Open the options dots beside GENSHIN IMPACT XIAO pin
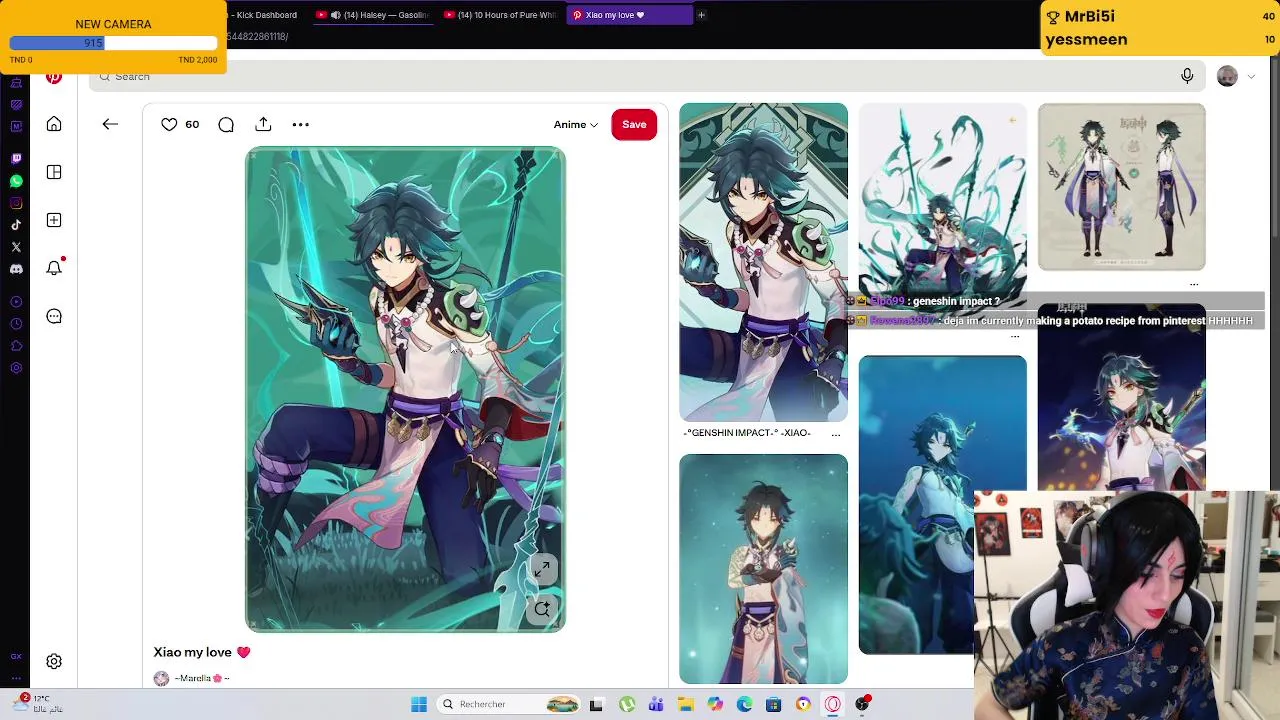 (836, 434)
